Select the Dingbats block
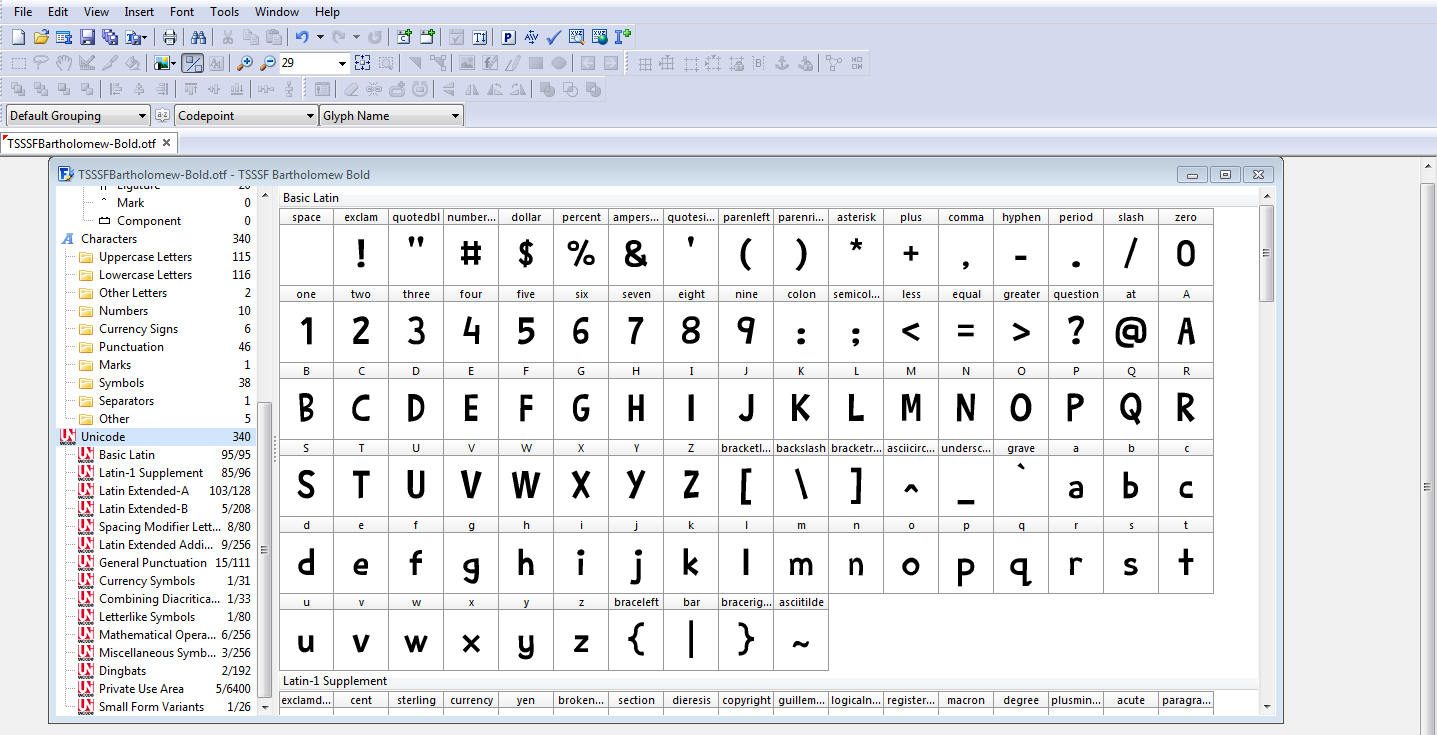 [x=122, y=671]
